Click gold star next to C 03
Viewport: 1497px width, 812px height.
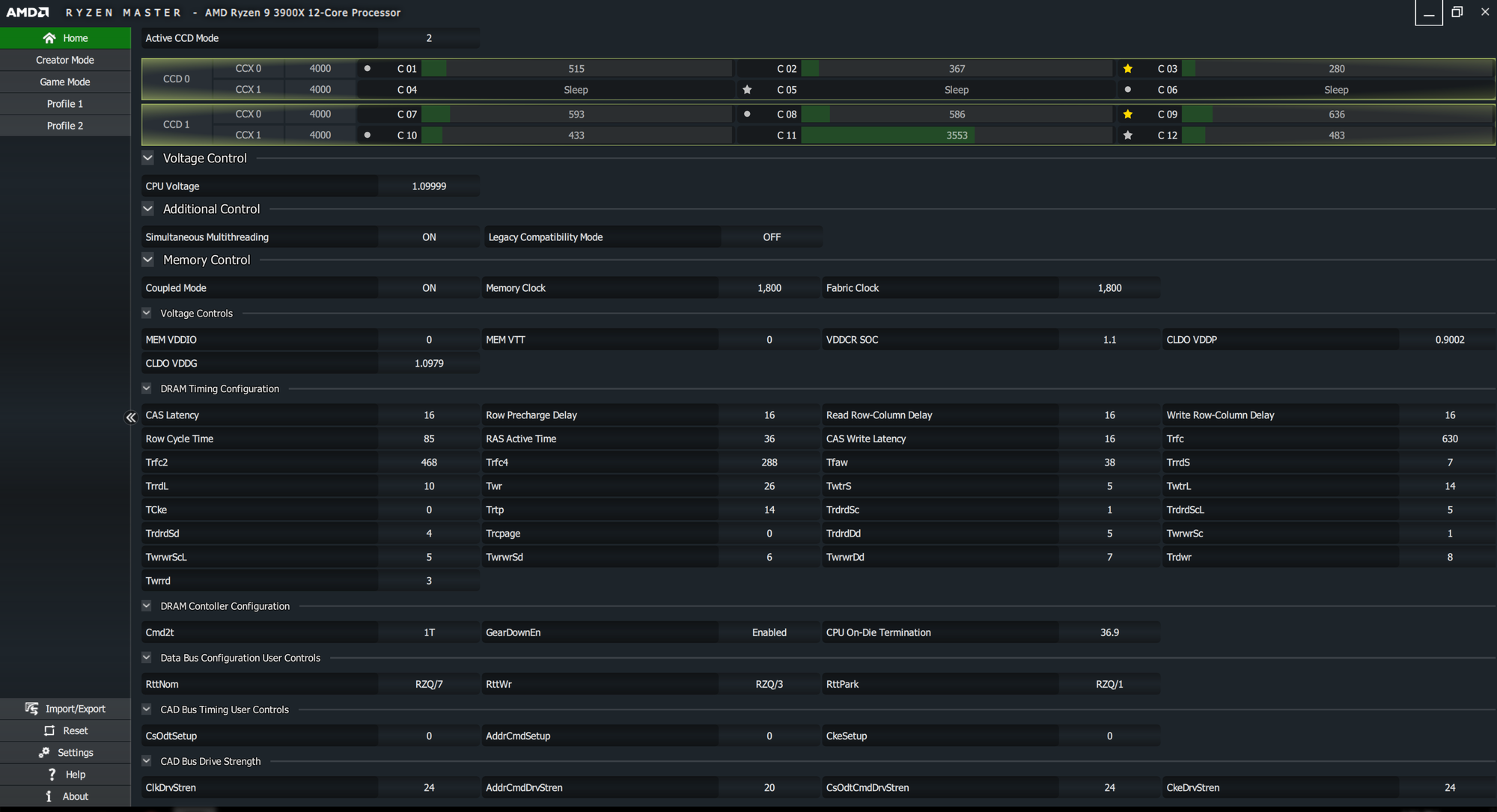(x=1127, y=69)
